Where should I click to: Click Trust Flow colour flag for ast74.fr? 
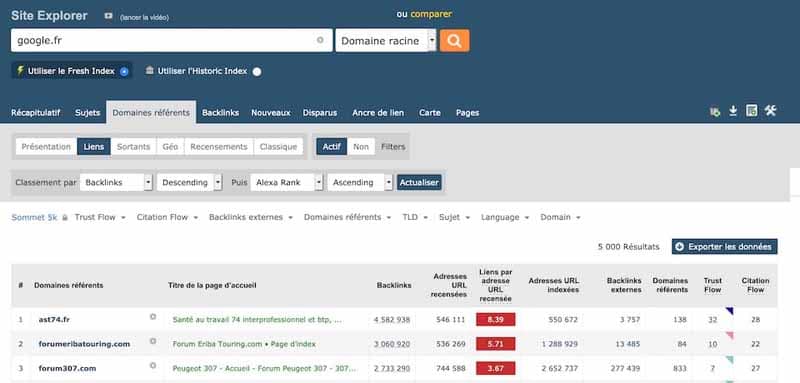click(x=730, y=311)
